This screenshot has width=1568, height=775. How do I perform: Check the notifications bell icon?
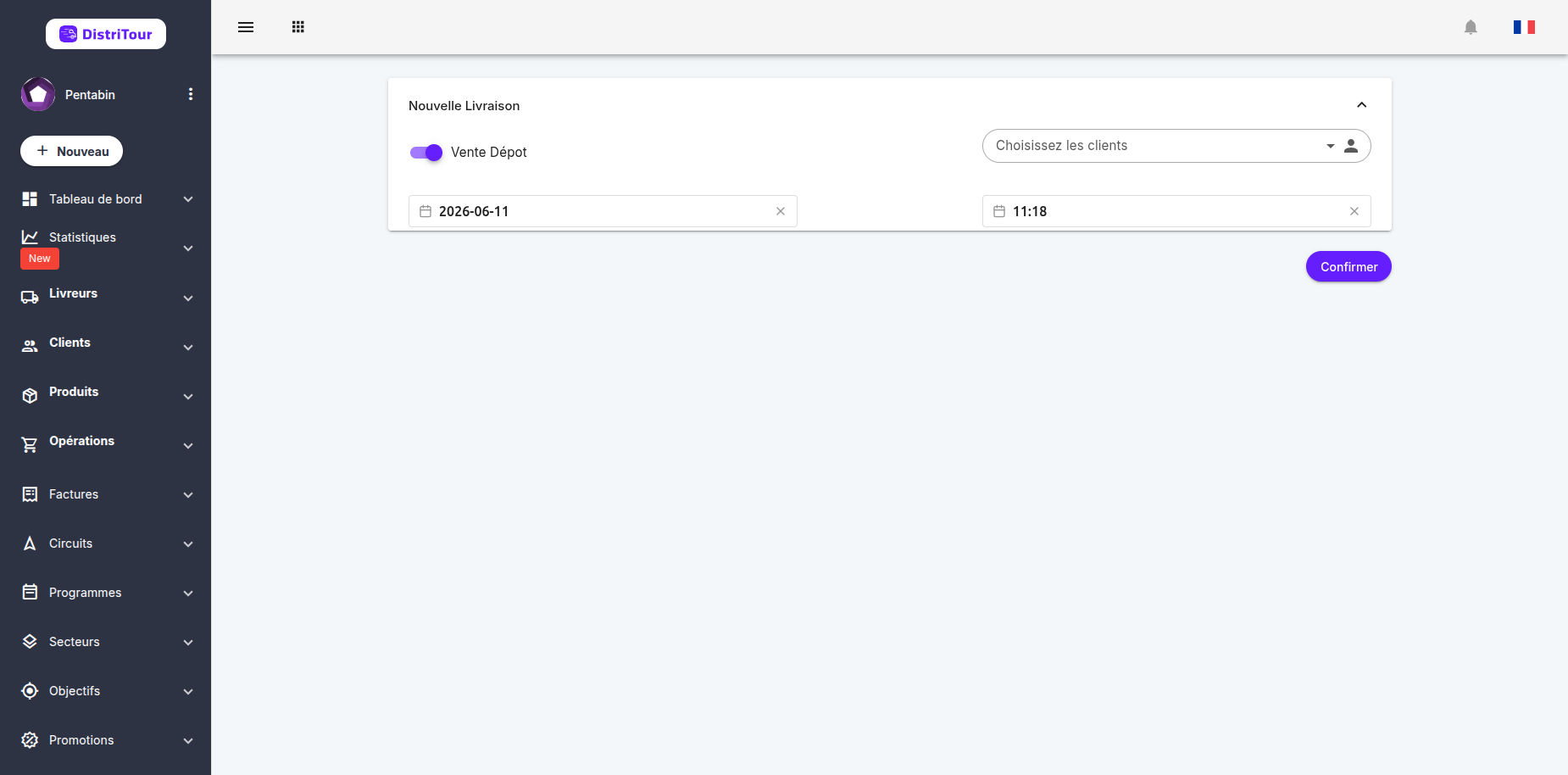click(x=1471, y=27)
